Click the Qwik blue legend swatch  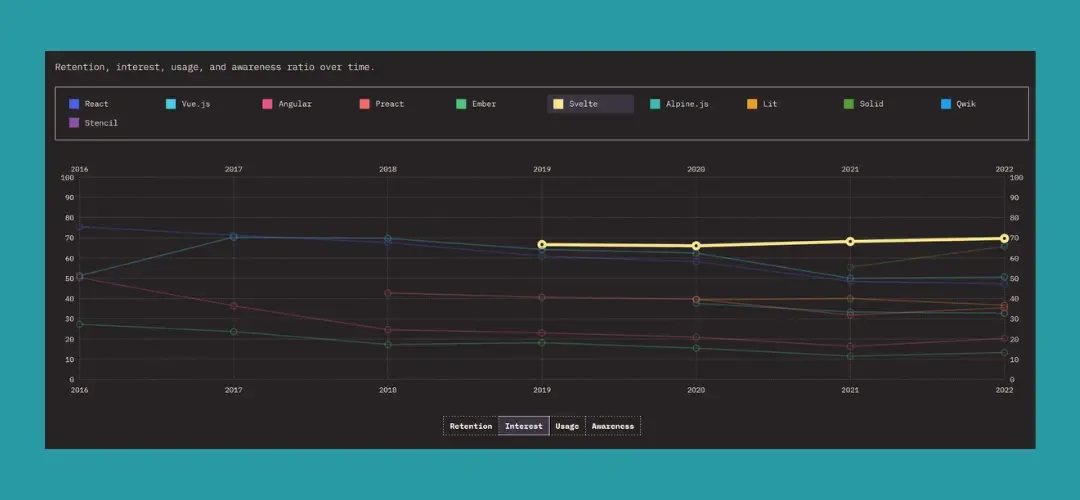click(946, 104)
